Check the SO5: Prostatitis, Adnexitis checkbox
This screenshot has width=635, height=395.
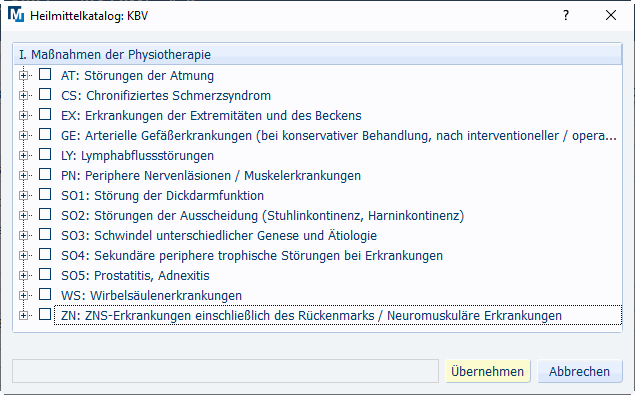click(45, 274)
